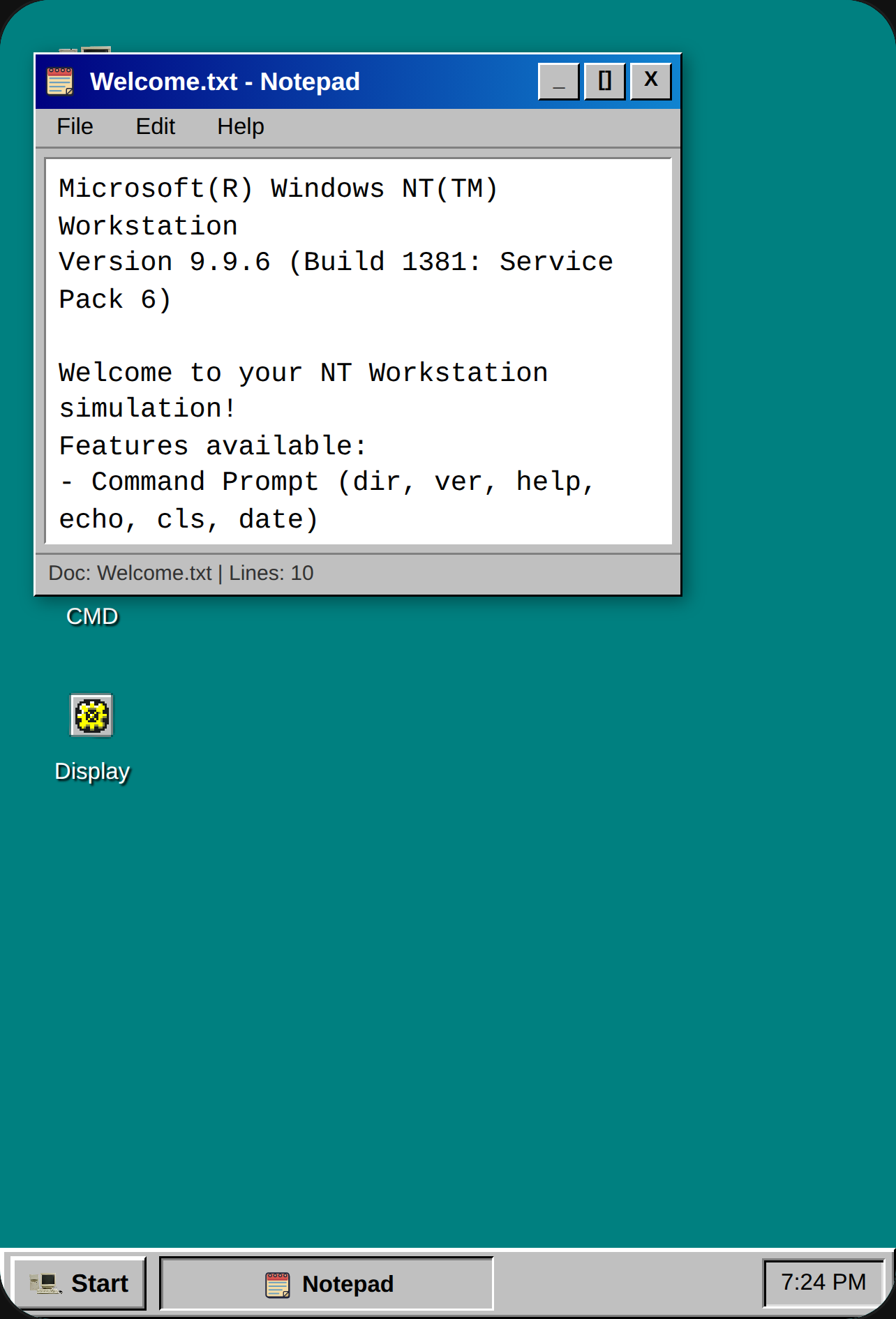Click inside the Notepad text area
896x1319 pixels.
point(358,352)
